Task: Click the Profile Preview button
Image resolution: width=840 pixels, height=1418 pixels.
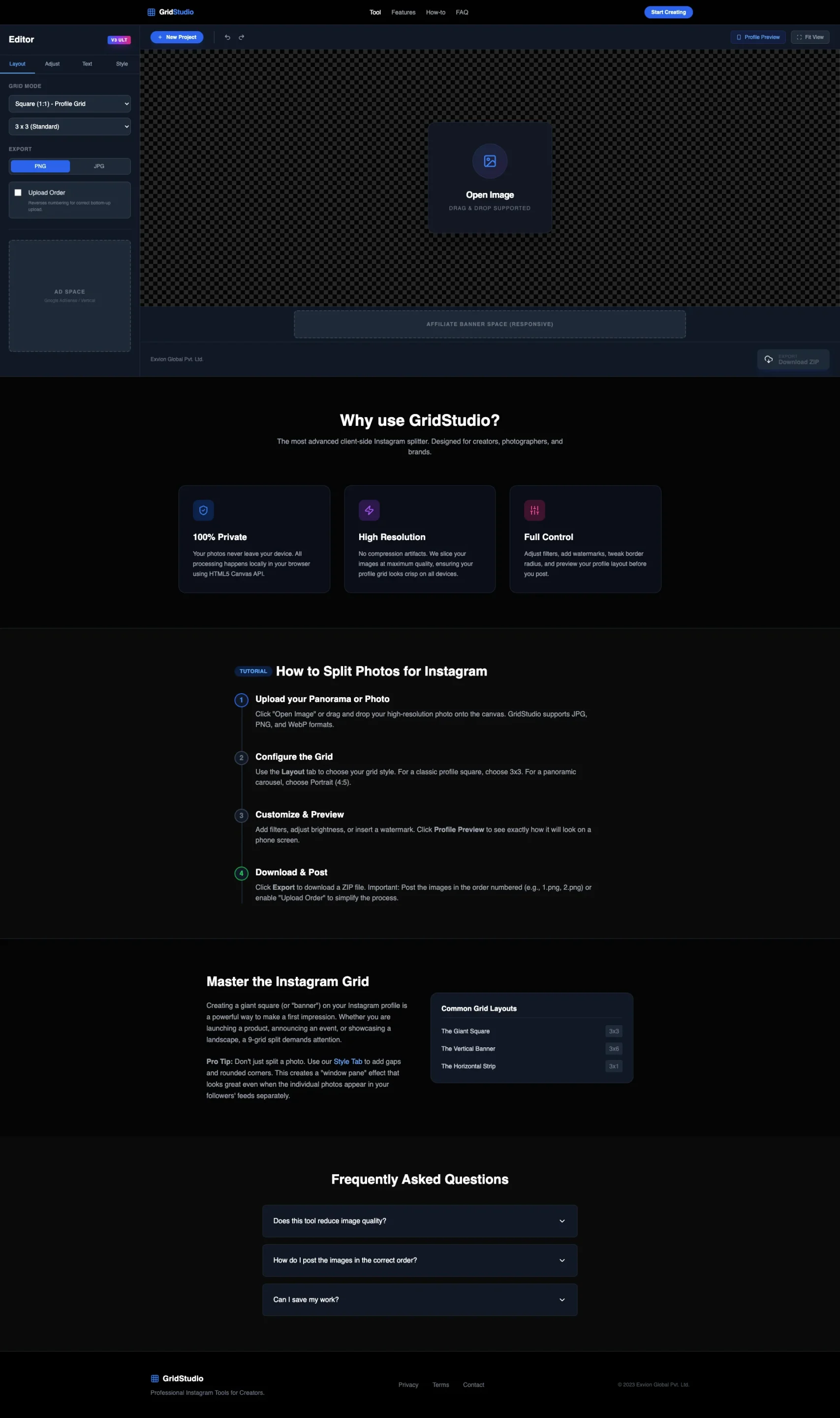Action: 758,37
